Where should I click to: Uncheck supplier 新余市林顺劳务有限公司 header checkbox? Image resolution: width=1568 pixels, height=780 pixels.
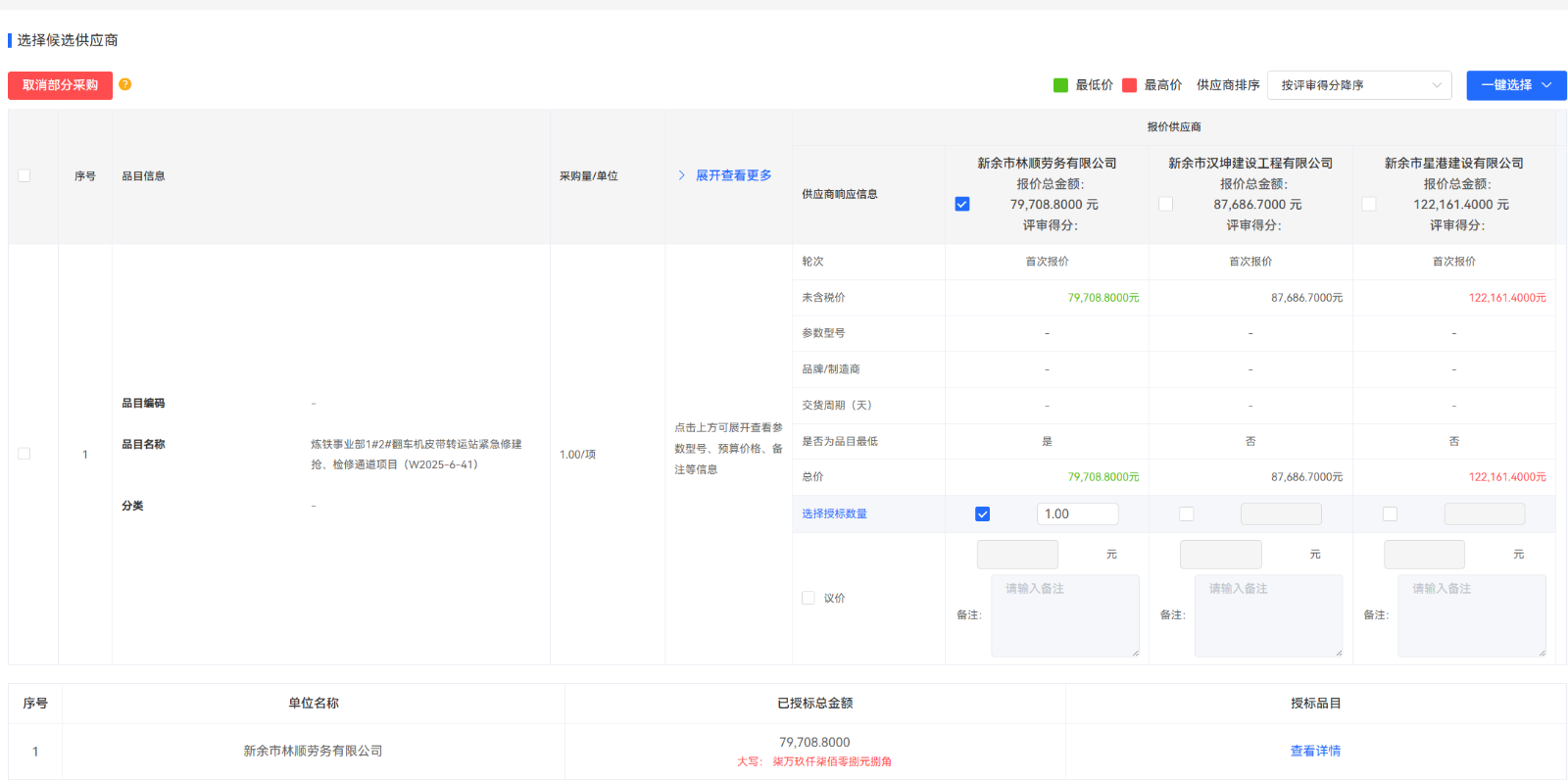pyautogui.click(x=962, y=204)
